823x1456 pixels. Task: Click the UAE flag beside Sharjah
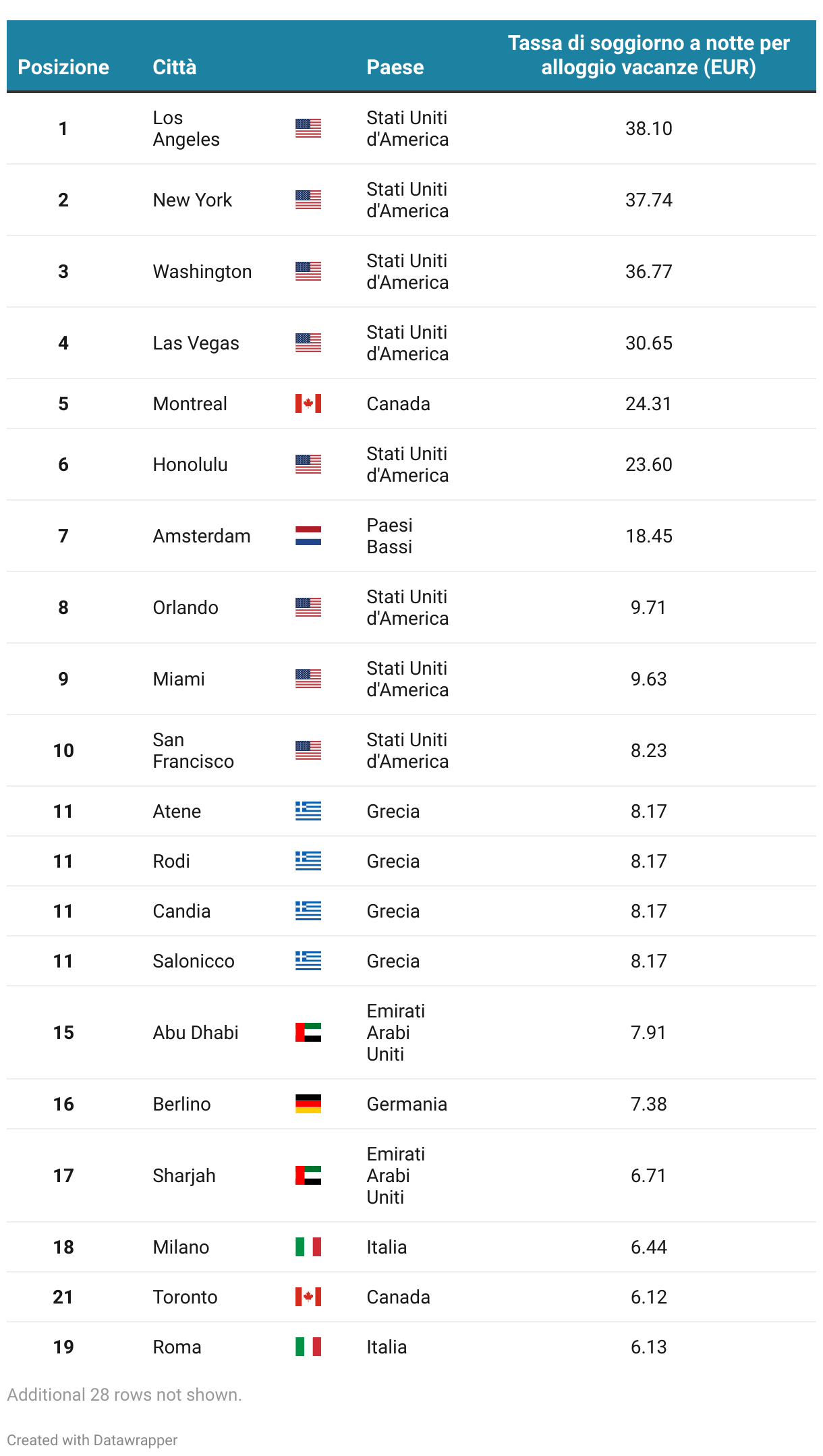point(308,1175)
